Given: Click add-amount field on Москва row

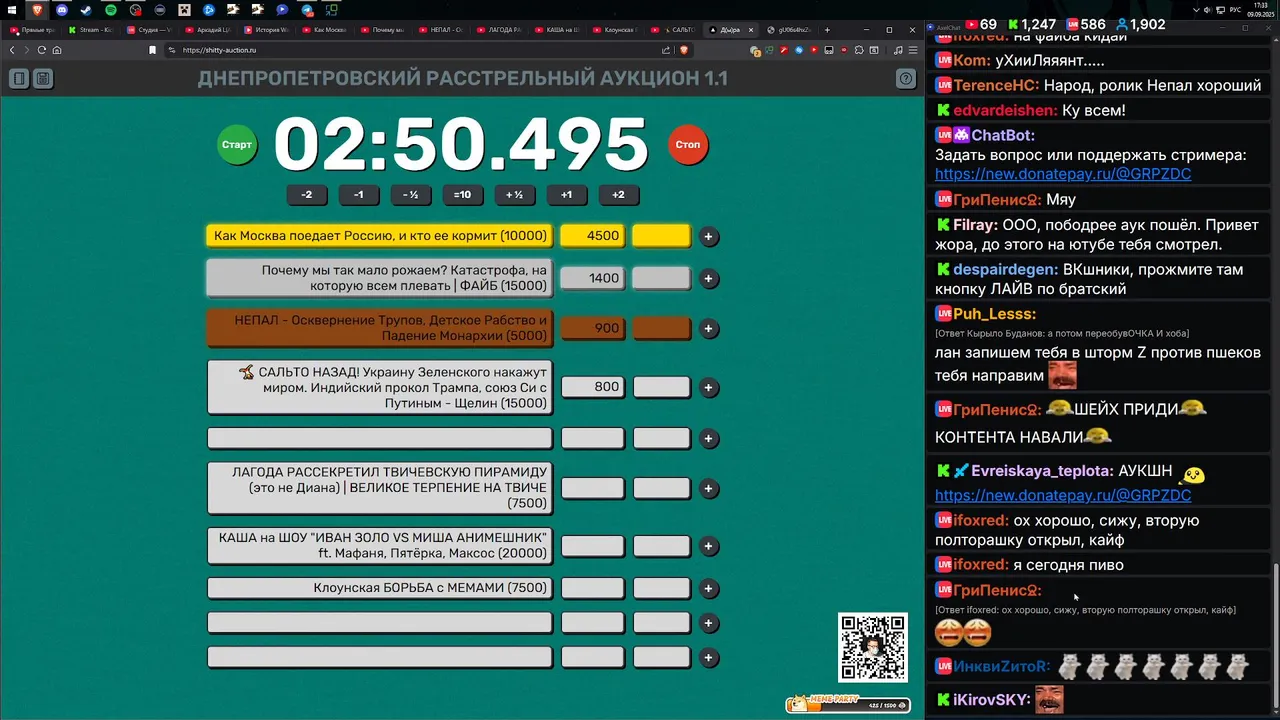Looking at the screenshot, I should pos(662,236).
